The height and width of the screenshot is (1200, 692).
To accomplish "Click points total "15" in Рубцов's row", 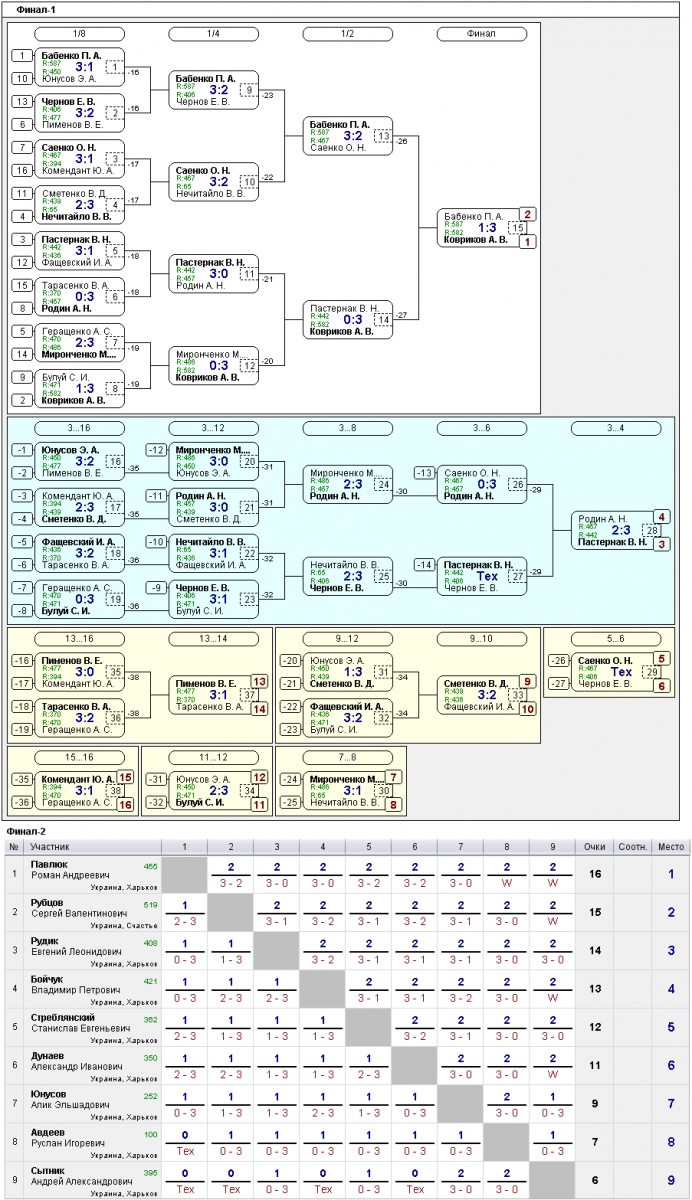I will click(x=595, y=912).
